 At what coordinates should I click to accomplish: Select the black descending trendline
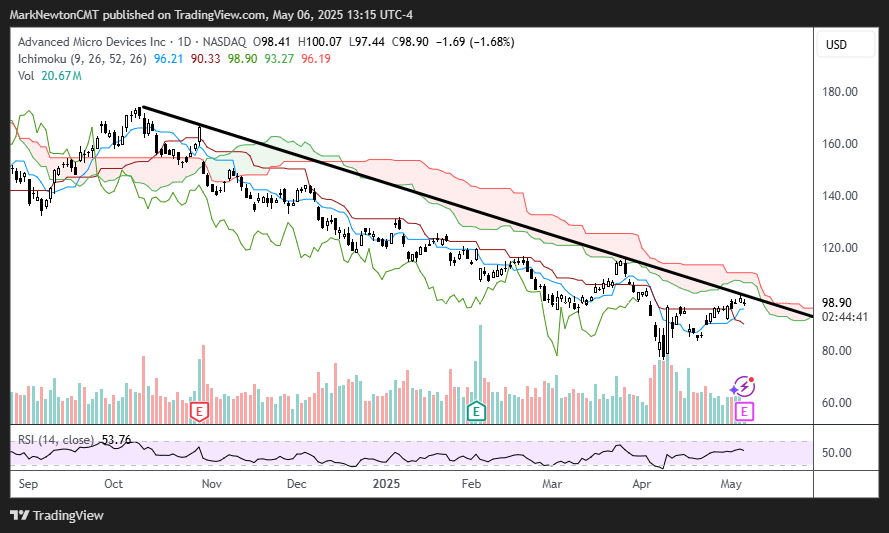click(x=477, y=212)
